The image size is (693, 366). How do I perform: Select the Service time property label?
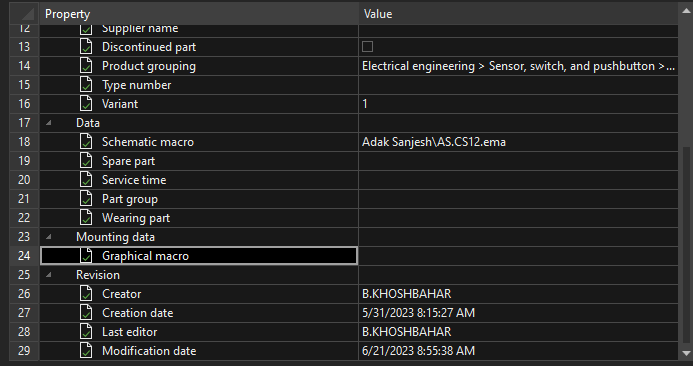tap(134, 180)
